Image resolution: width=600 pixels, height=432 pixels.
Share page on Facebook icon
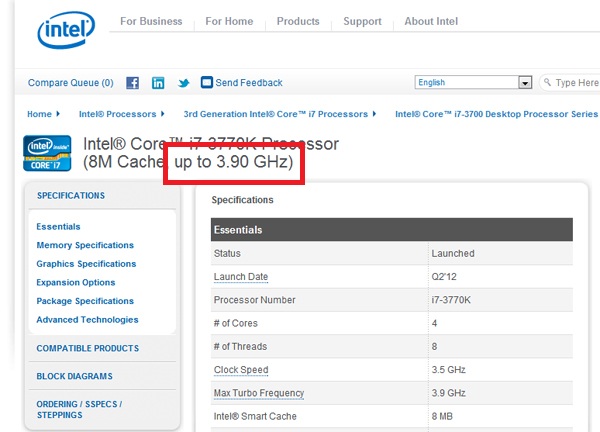(x=132, y=83)
